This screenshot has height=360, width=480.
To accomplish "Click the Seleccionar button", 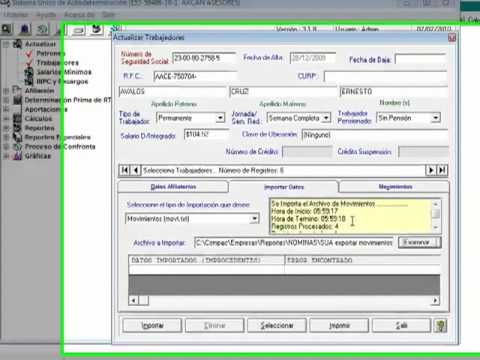I will pyautogui.click(x=277, y=325).
